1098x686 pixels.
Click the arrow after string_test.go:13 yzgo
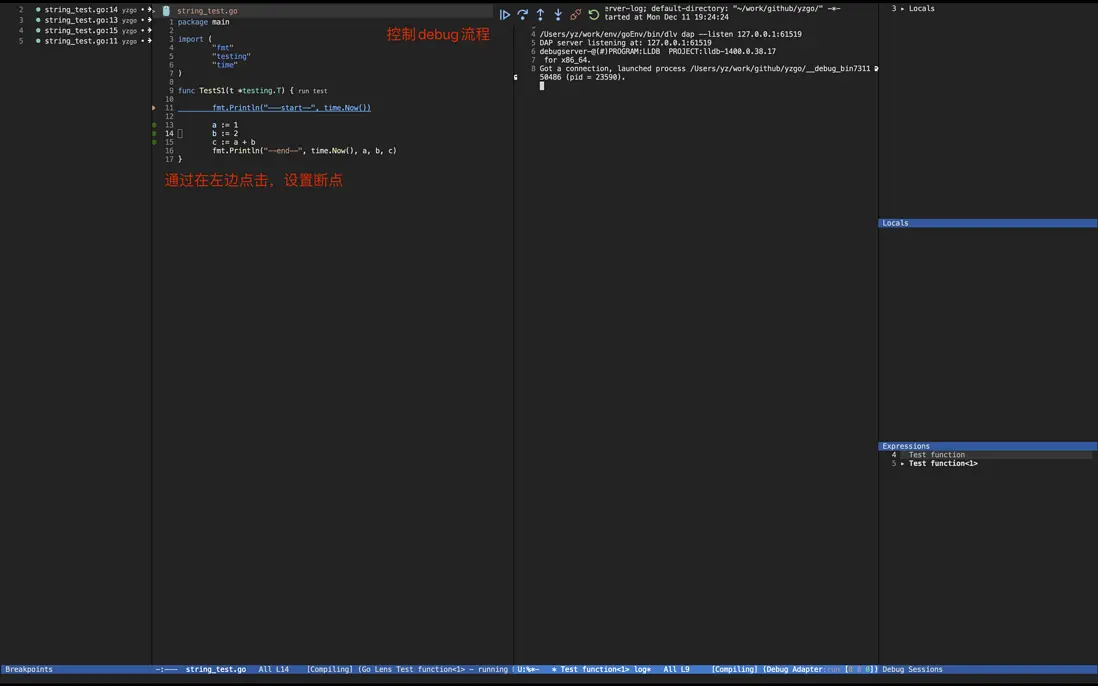click(x=149, y=20)
